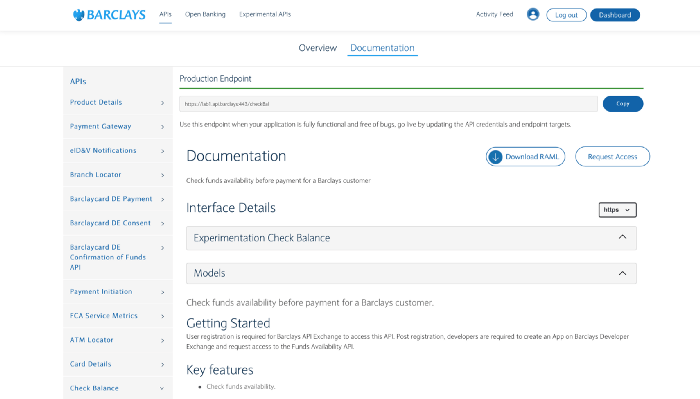700x399 pixels.
Task: Open the user profile avatar icon
Action: coord(533,14)
